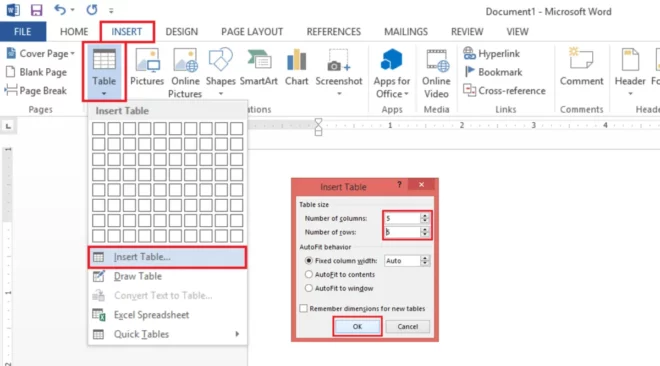Image resolution: width=660 pixels, height=366 pixels.
Task: Open the FILE tab
Action: tap(23, 32)
